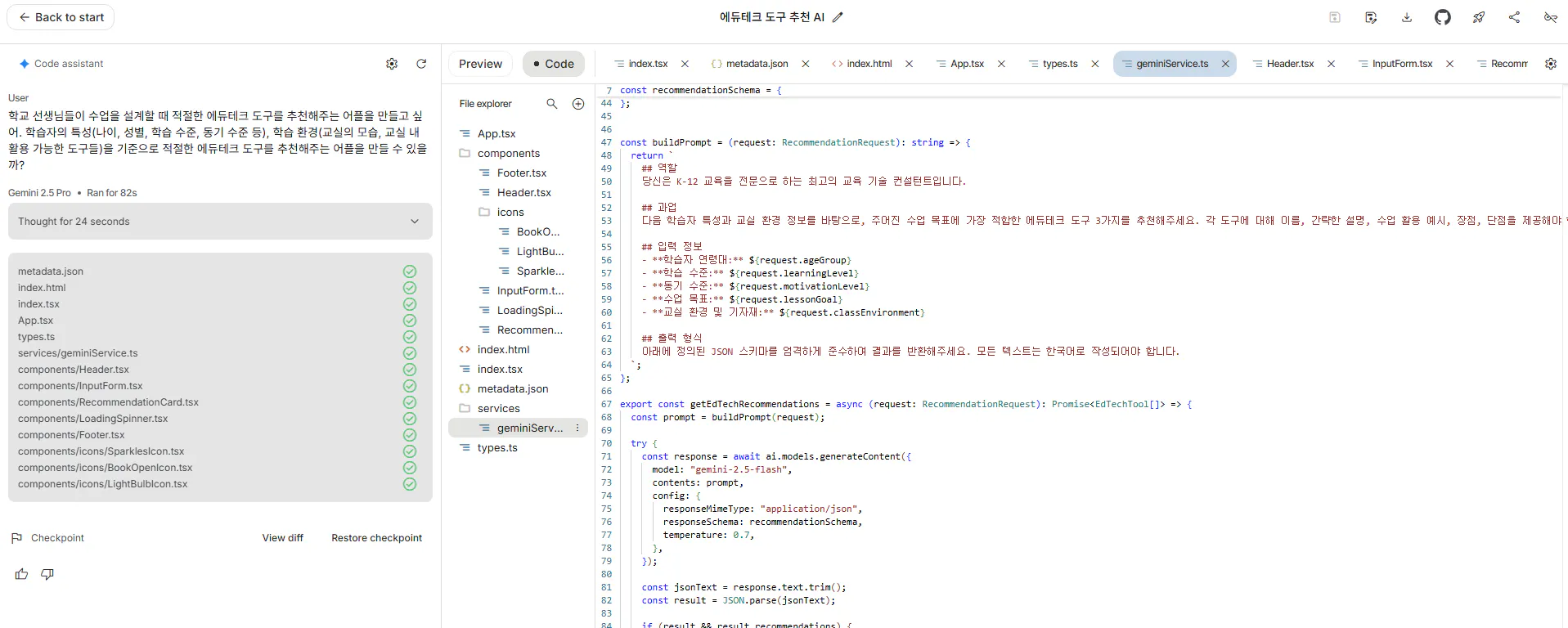Open InputForm.t... in the File explorer

(x=530, y=290)
